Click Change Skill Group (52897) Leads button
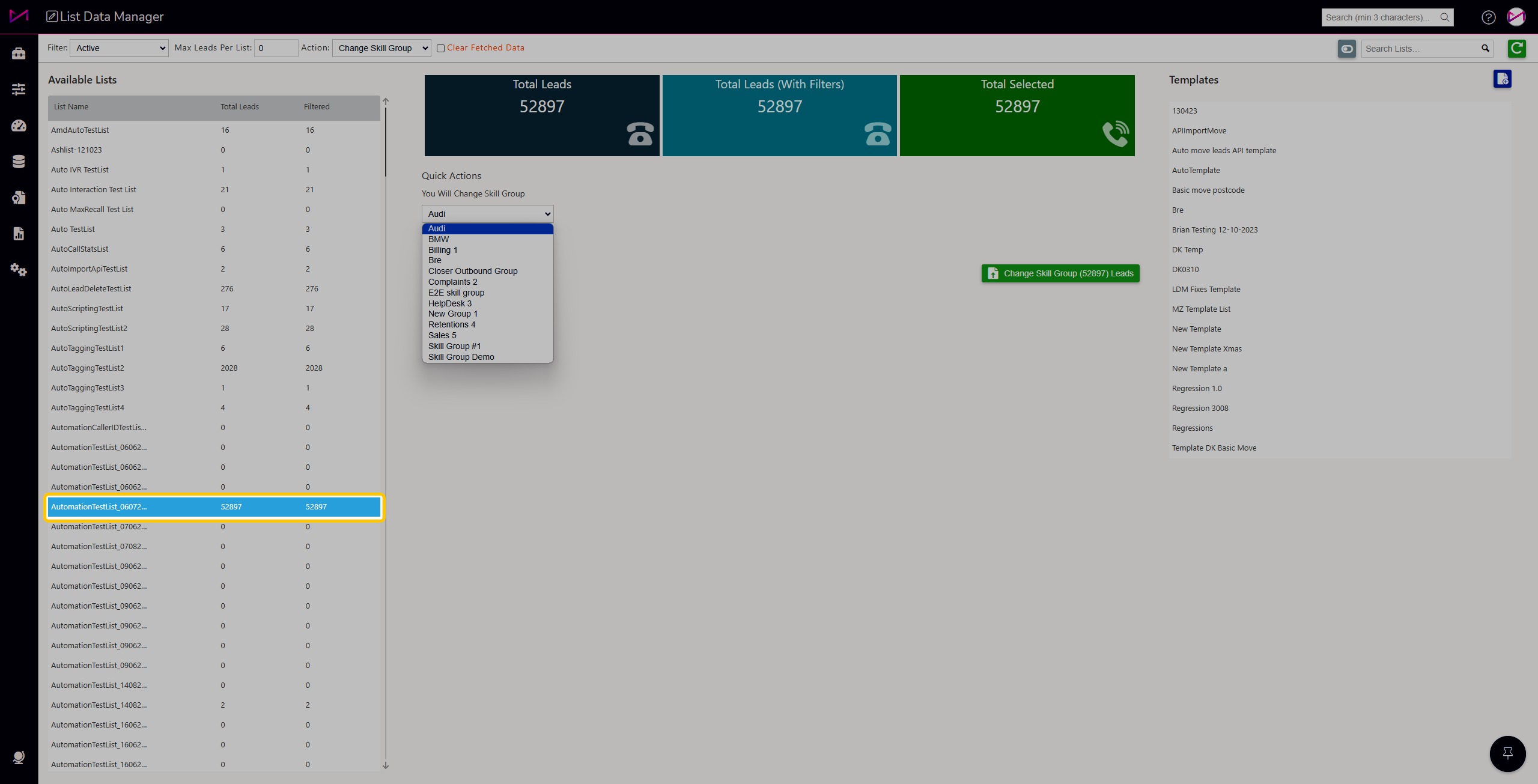1538x784 pixels. pyautogui.click(x=1060, y=273)
